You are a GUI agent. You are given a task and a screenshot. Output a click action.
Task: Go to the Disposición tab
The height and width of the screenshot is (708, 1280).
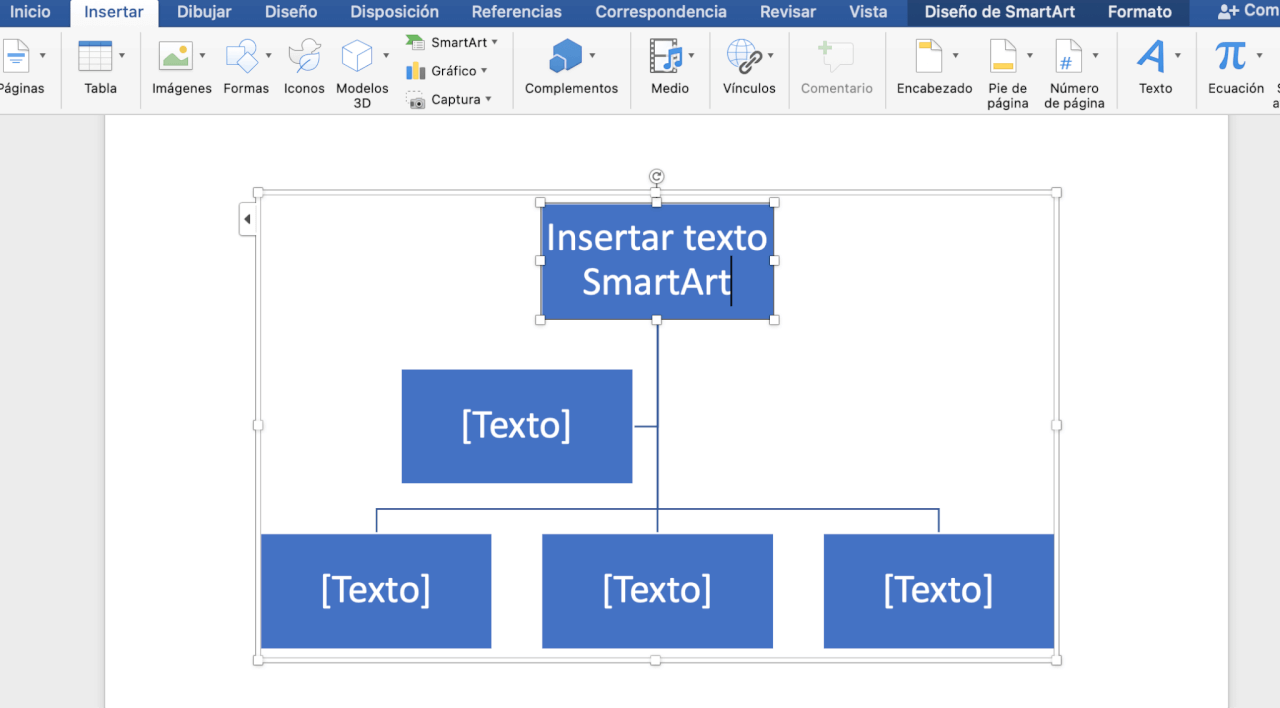[x=394, y=12]
